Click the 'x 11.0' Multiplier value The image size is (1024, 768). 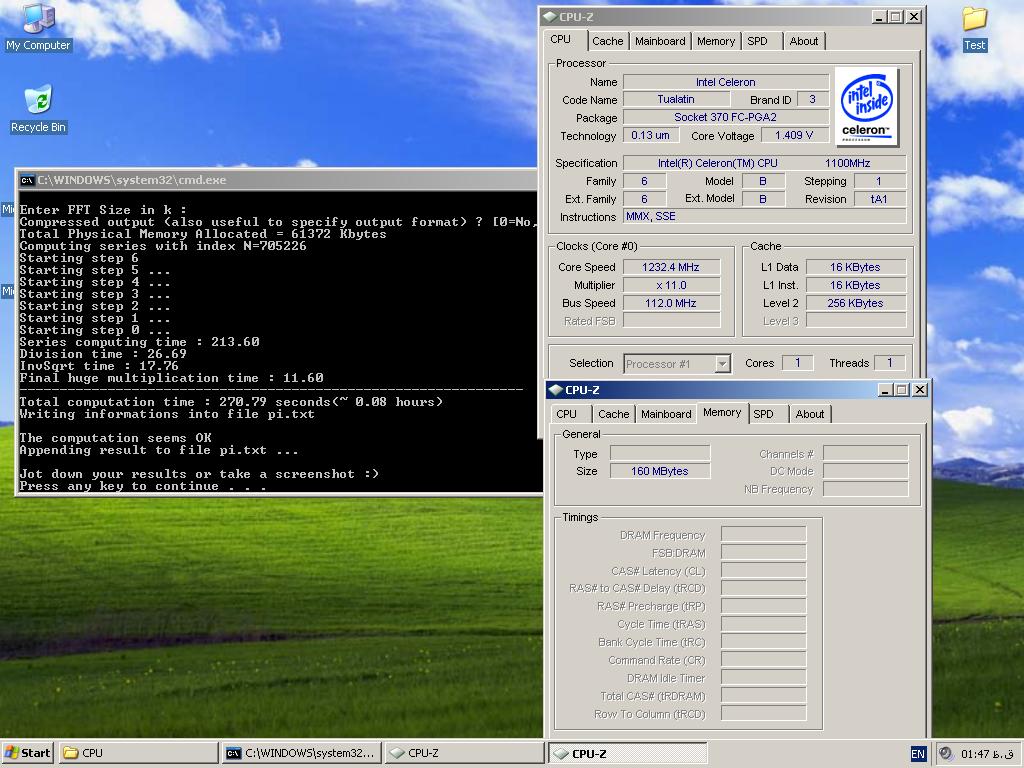pos(671,285)
